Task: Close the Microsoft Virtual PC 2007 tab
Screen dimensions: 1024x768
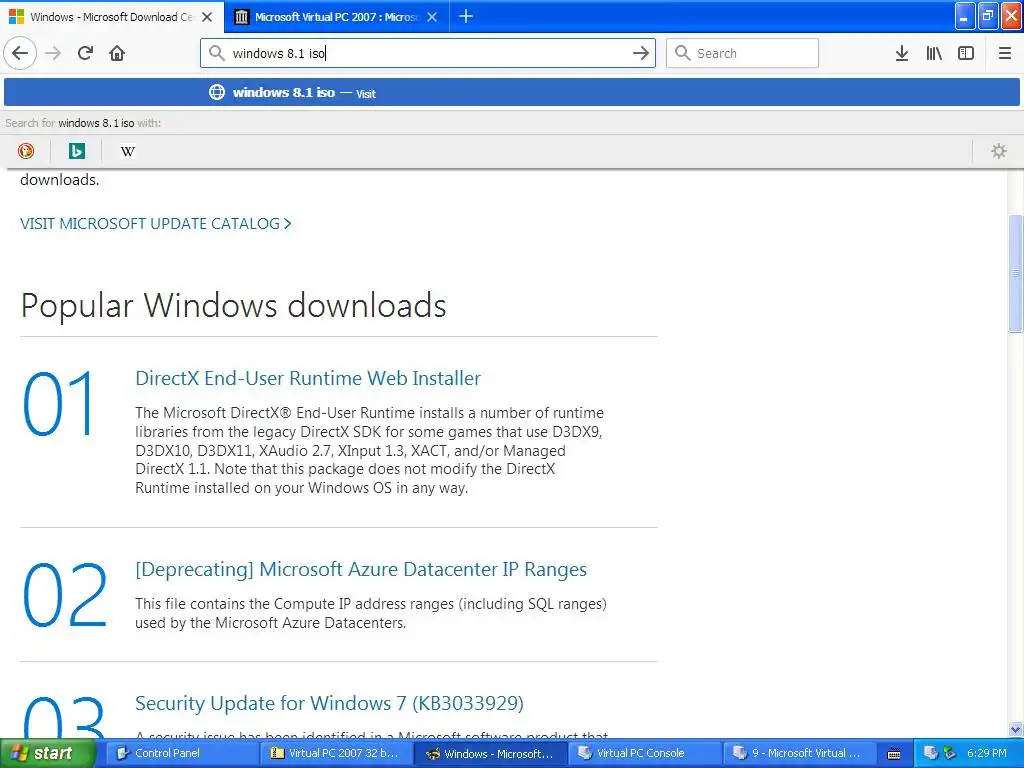Action: (x=432, y=17)
